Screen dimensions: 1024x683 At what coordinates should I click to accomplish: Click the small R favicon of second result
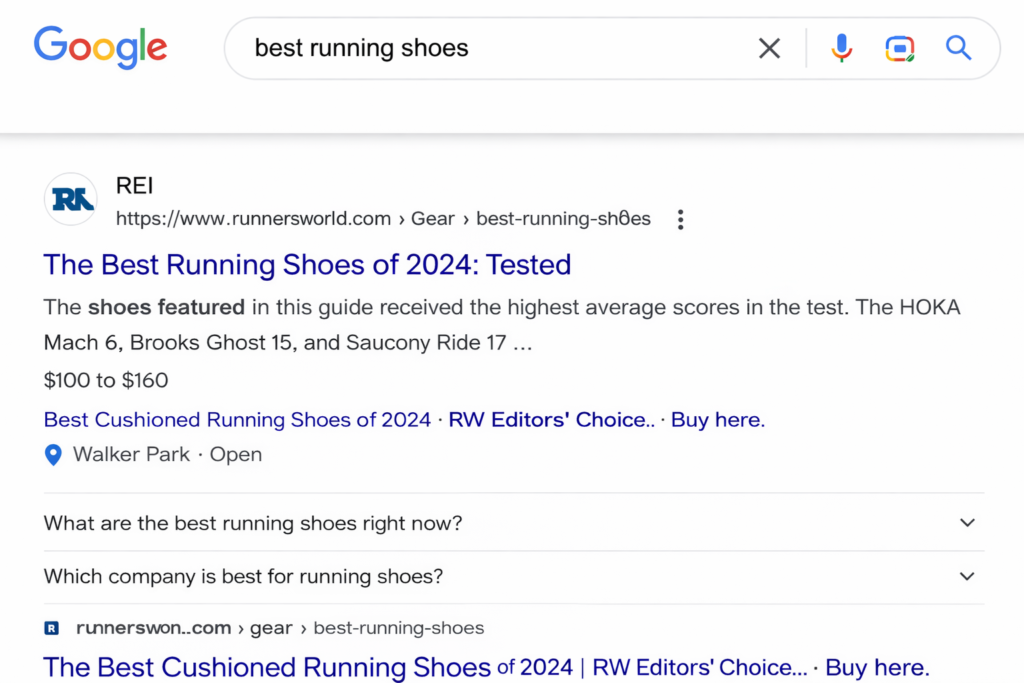pos(52,628)
